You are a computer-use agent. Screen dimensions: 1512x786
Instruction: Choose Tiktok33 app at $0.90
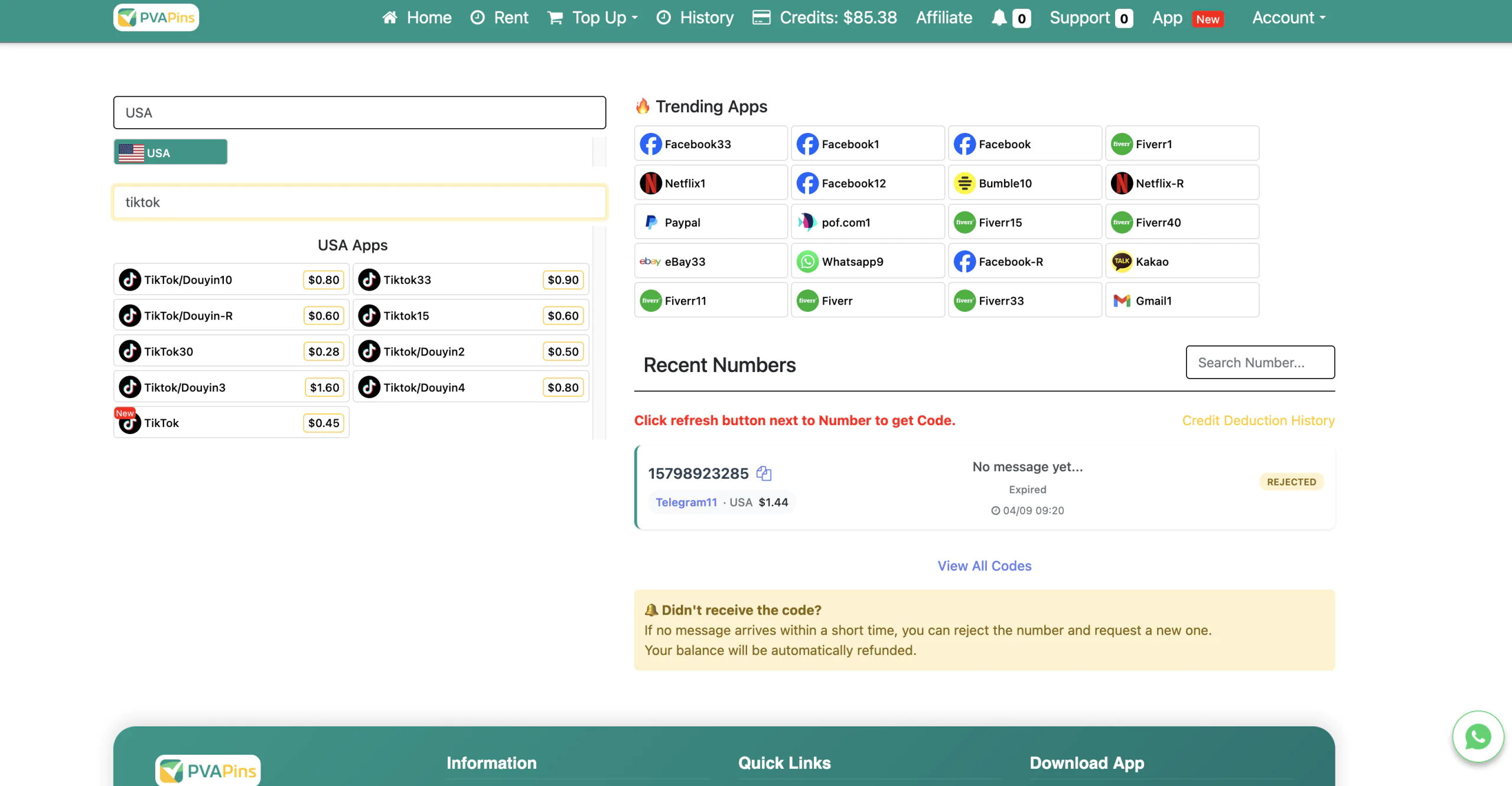tap(471, 279)
